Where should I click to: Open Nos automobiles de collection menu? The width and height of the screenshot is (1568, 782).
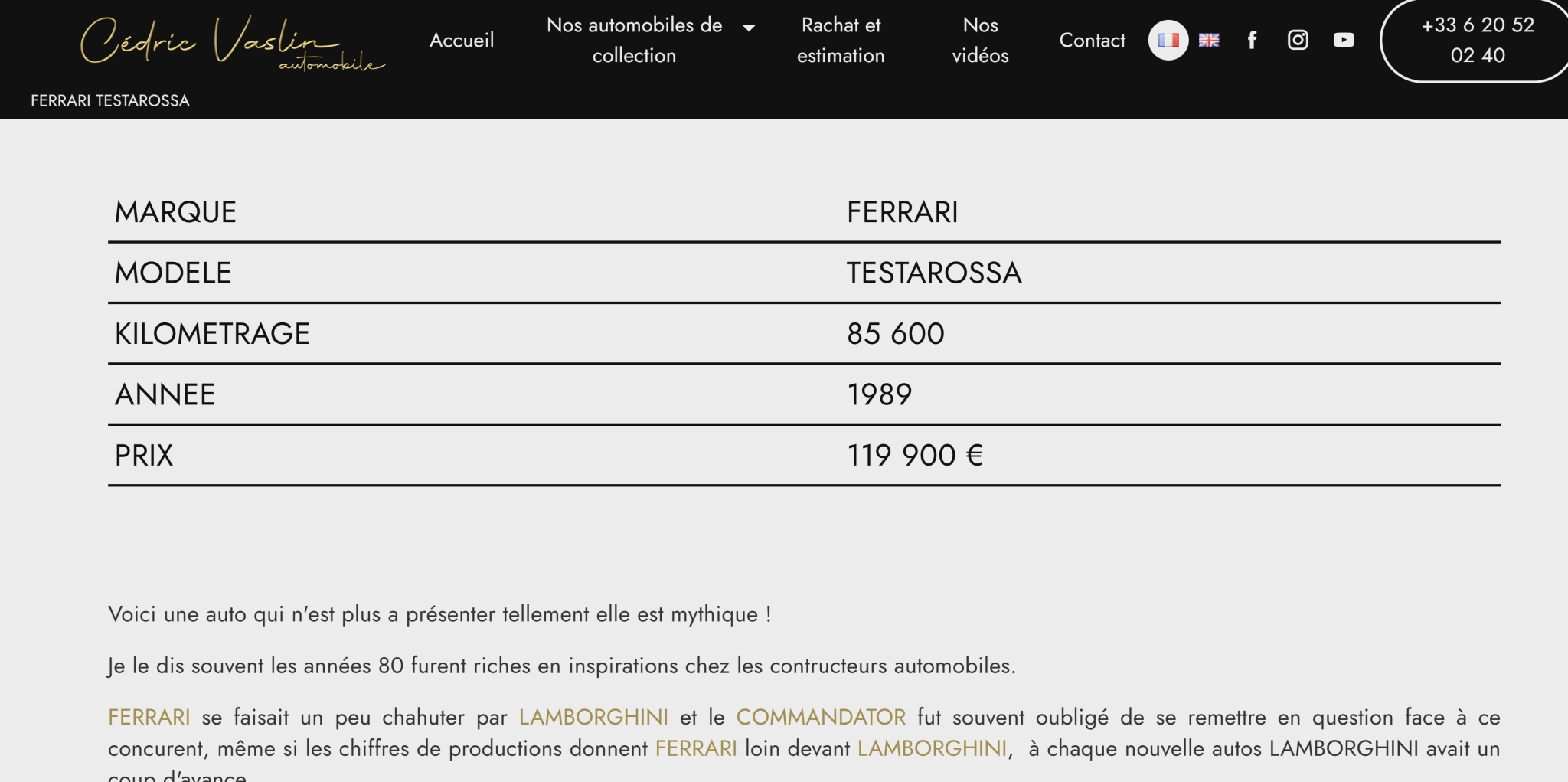[634, 40]
